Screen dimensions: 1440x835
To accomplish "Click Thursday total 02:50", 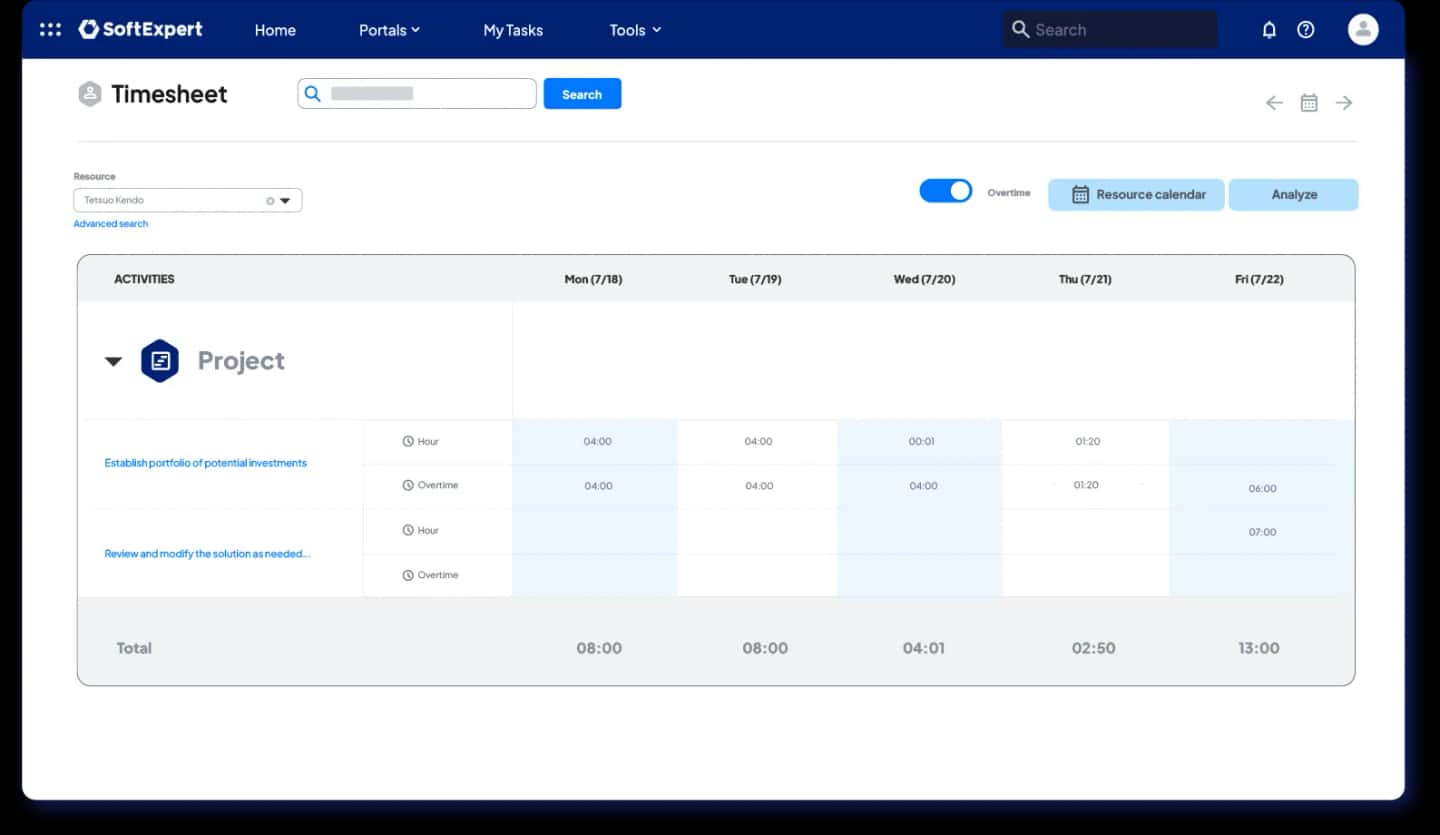I will tap(1093, 648).
